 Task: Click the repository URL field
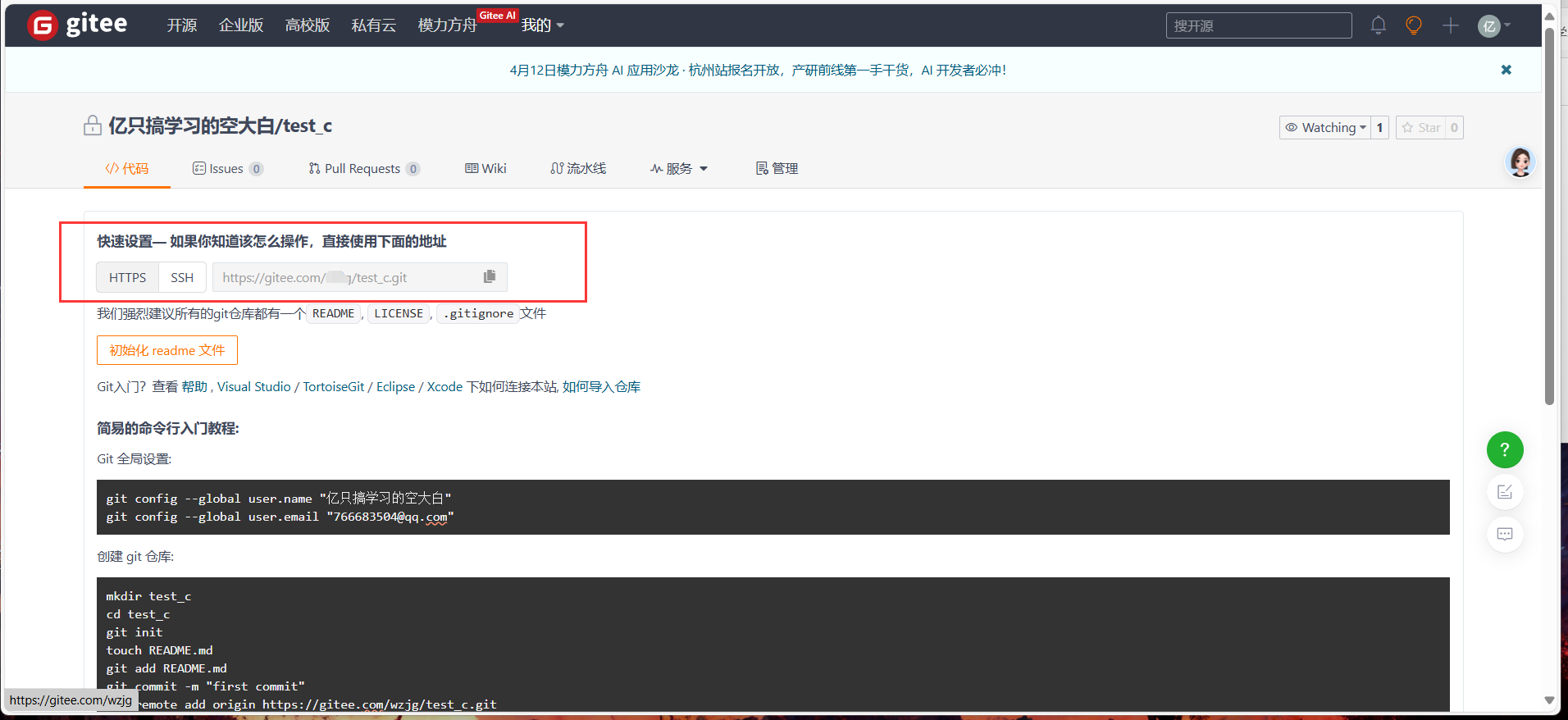point(359,277)
